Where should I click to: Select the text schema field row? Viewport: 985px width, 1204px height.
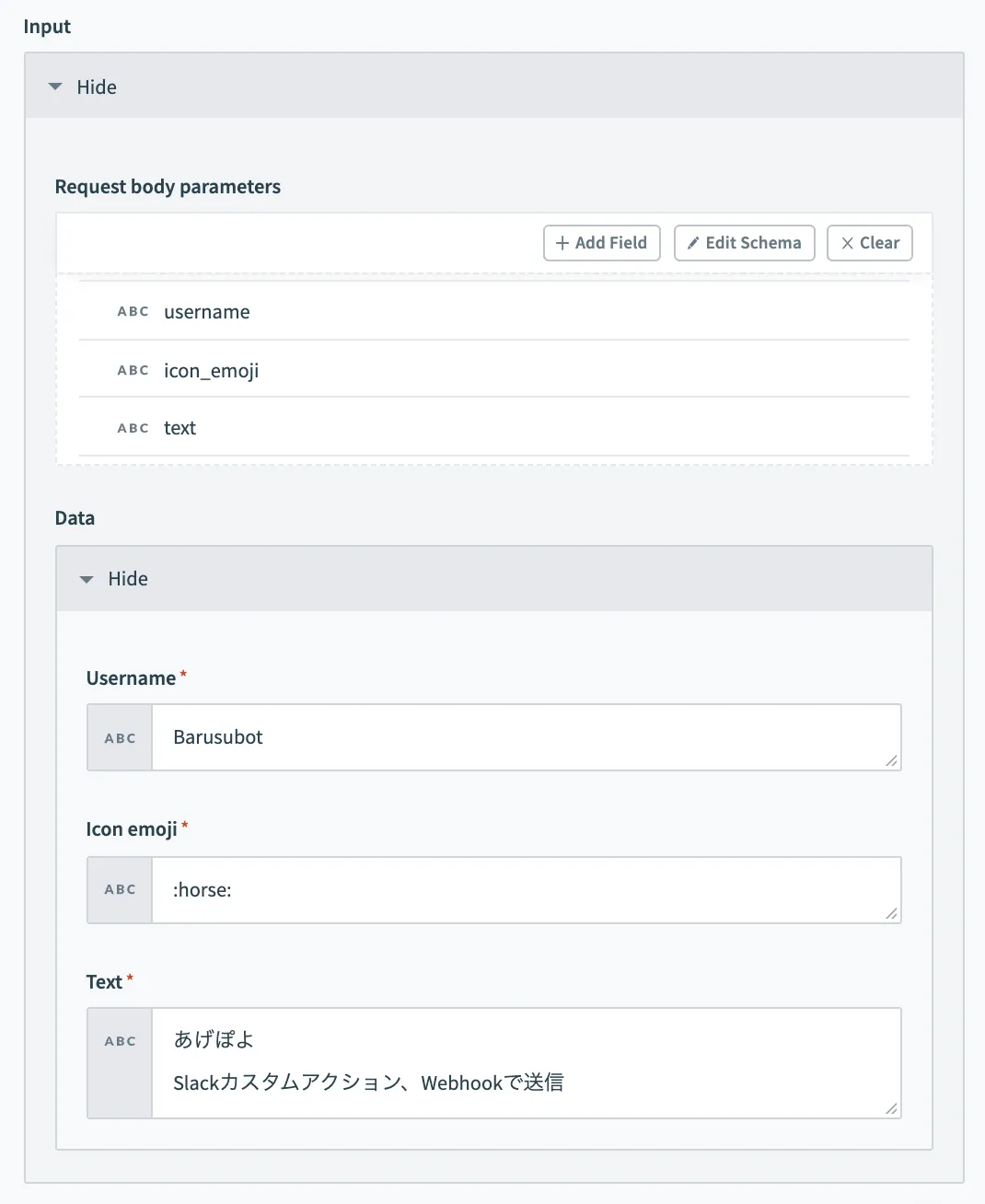pyautogui.click(x=493, y=428)
